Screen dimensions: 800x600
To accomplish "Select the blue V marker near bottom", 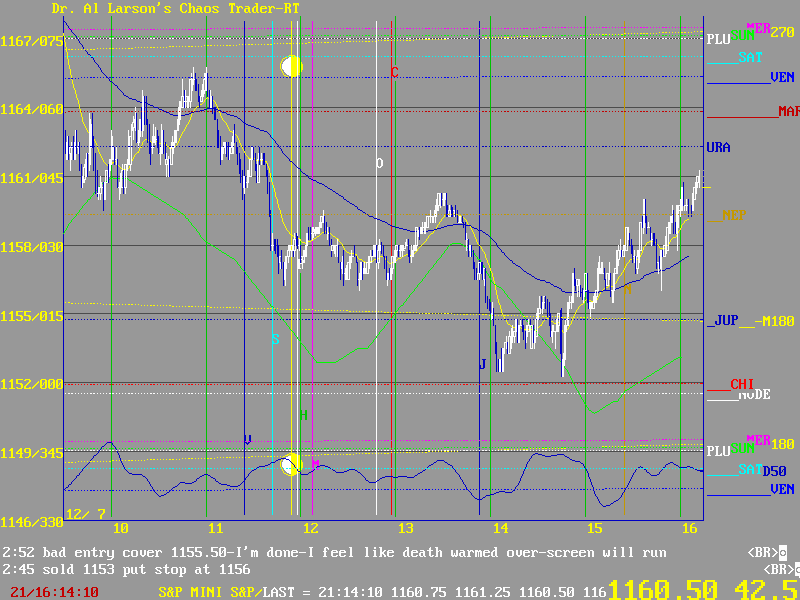I will click(x=247, y=439).
